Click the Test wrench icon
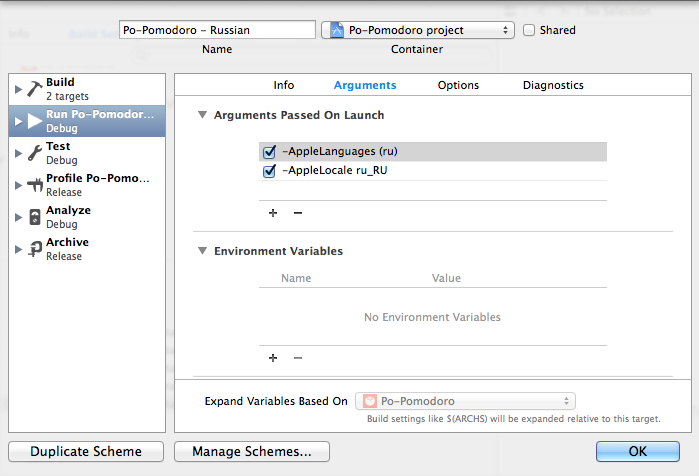 (x=35, y=153)
